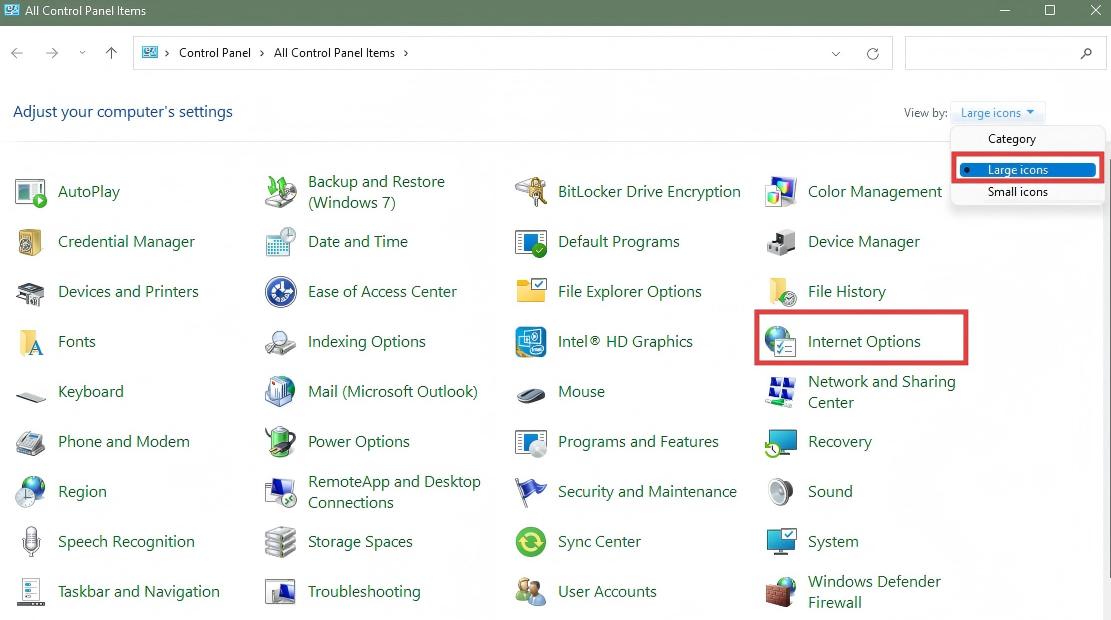Navigate to Control Panel breadcrumb
The height and width of the screenshot is (620, 1111).
[215, 53]
